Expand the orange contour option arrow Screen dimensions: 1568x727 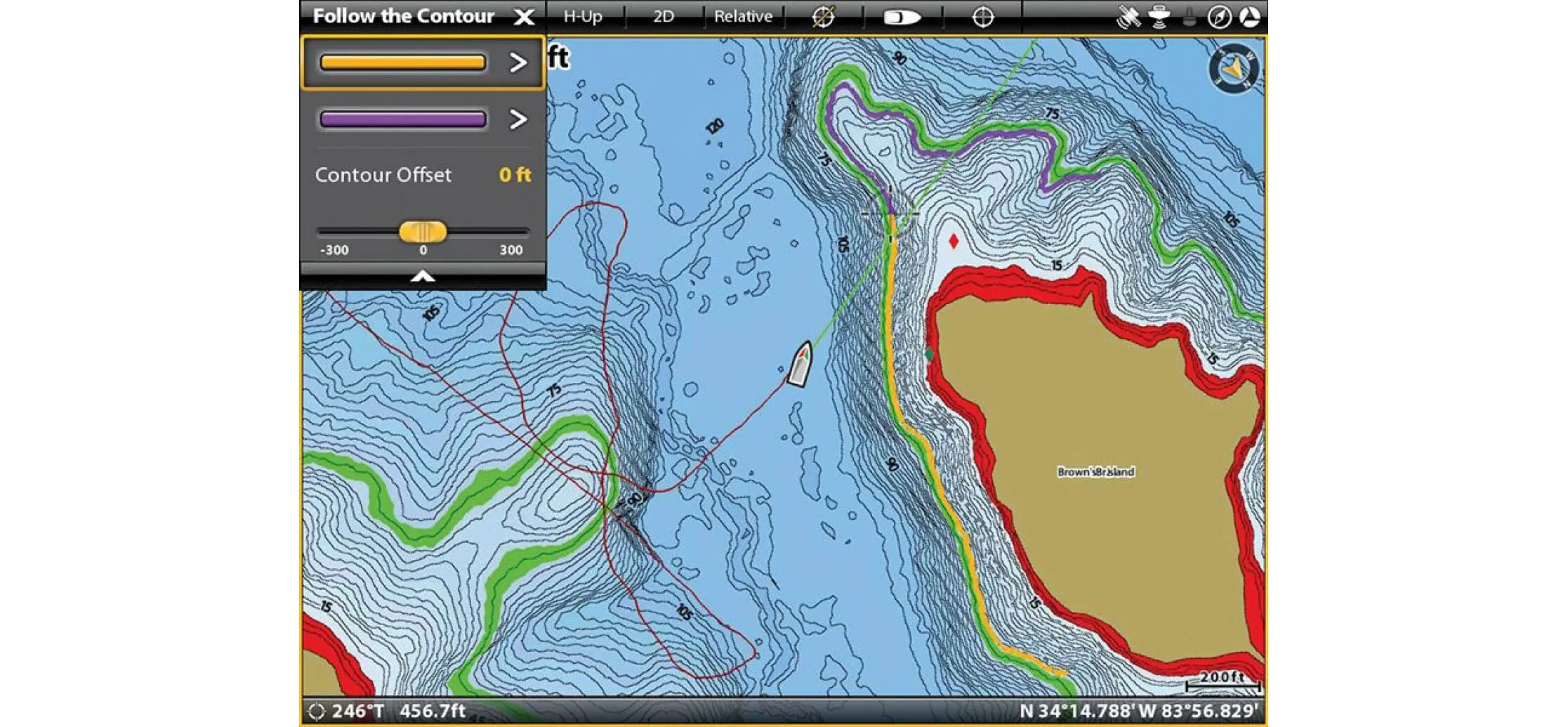[x=518, y=63]
